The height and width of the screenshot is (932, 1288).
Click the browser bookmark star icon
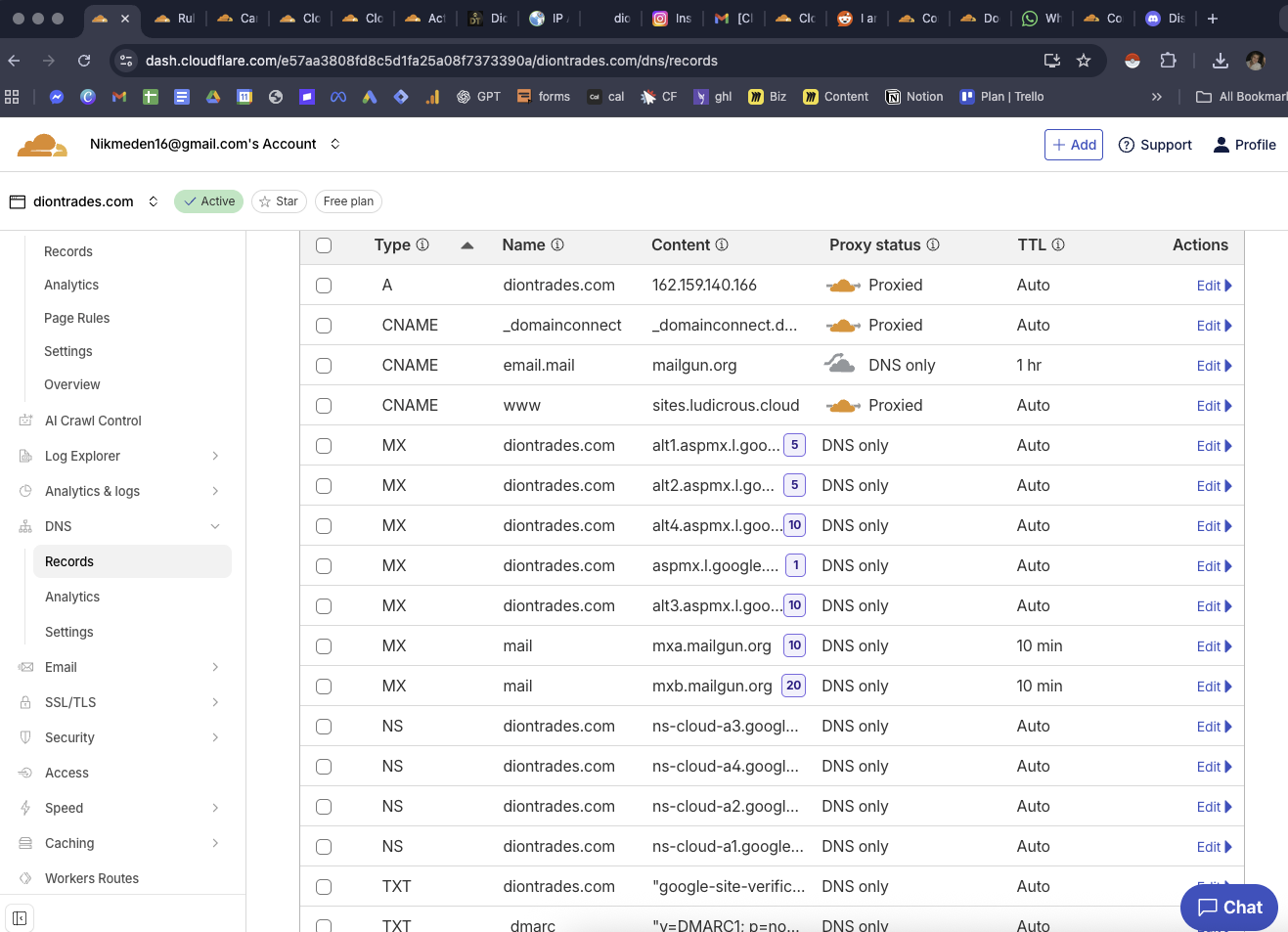pos(1084,61)
